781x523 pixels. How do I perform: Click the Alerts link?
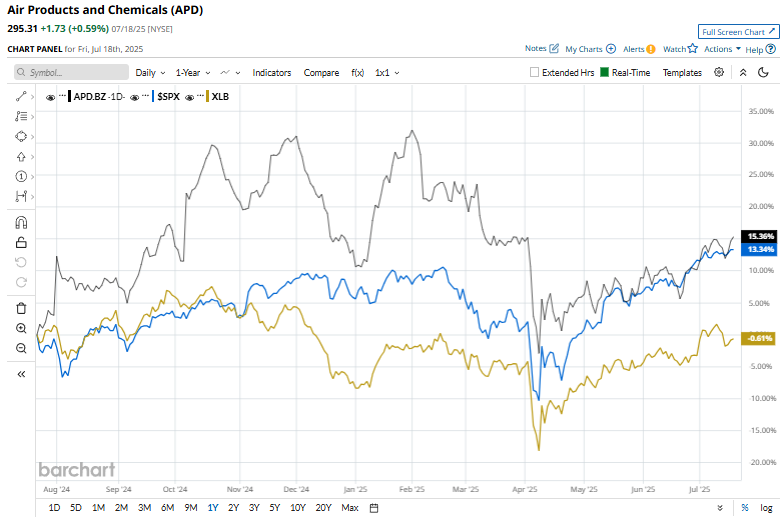[x=634, y=49]
